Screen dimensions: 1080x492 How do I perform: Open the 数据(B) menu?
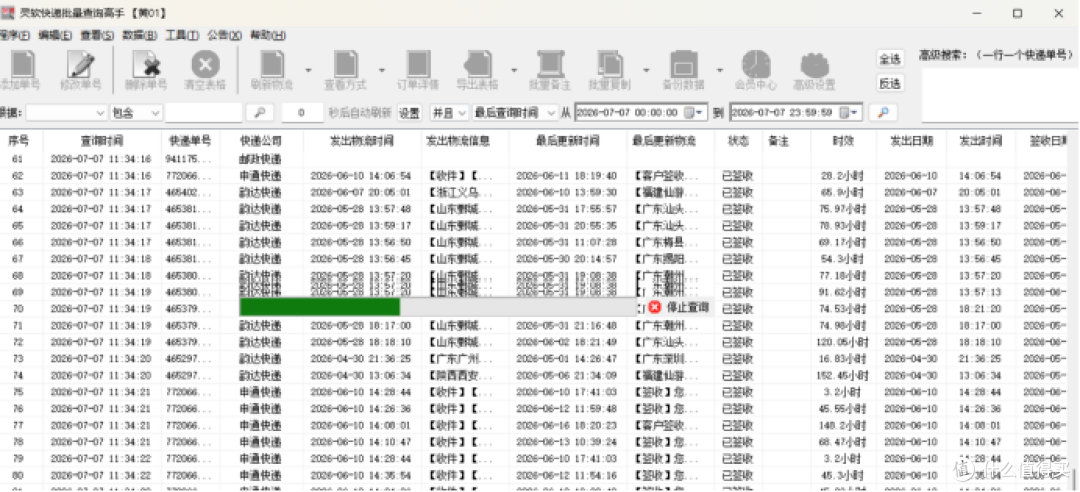click(x=140, y=35)
